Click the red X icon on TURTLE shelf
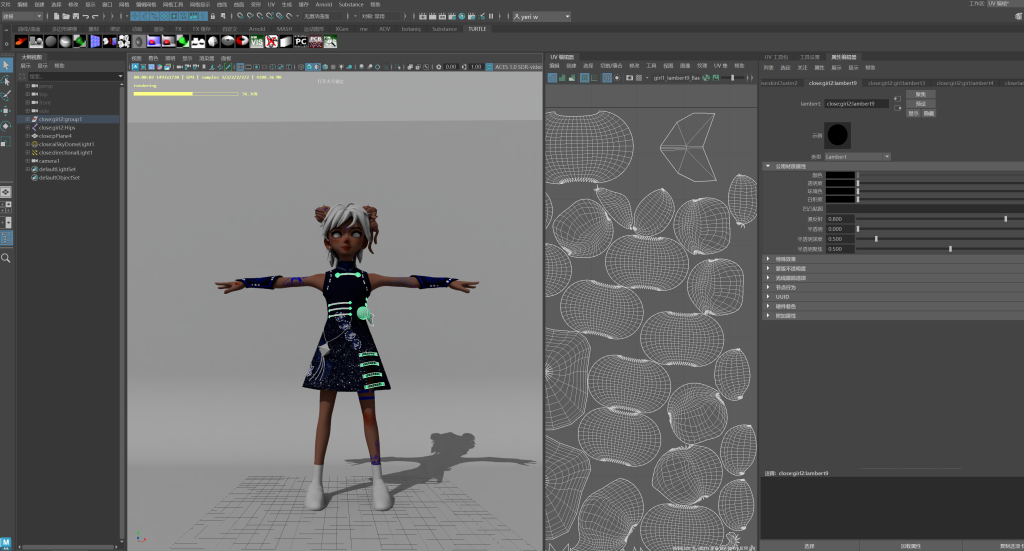The width and height of the screenshot is (1024, 551). 272,41
